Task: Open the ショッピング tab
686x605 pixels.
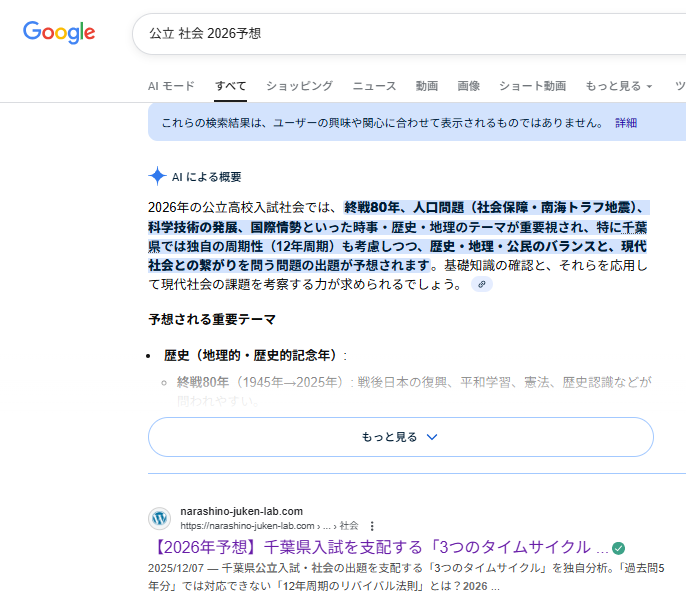Action: tap(299, 86)
